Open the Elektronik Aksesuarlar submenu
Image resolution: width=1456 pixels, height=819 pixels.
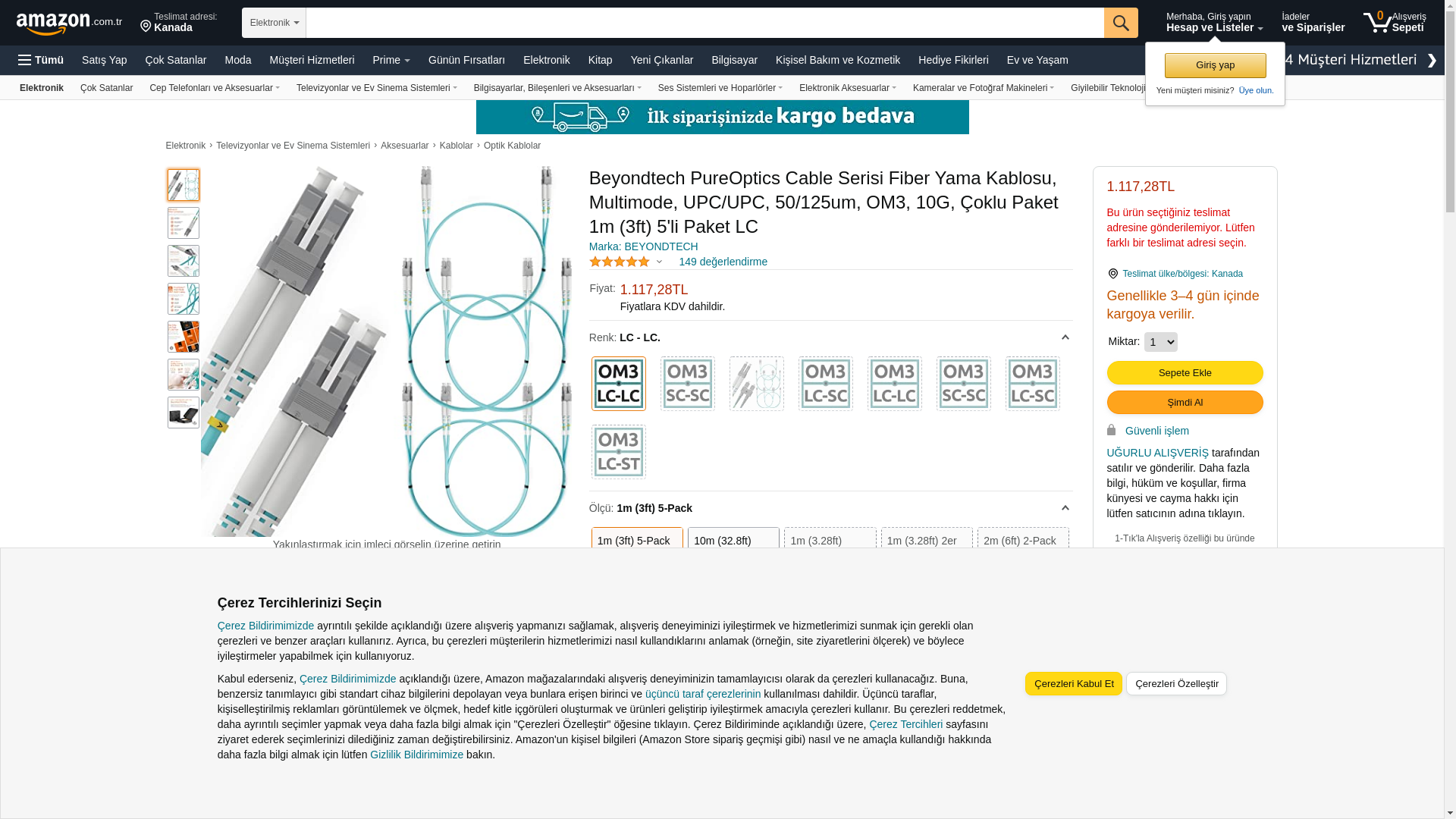847,88
